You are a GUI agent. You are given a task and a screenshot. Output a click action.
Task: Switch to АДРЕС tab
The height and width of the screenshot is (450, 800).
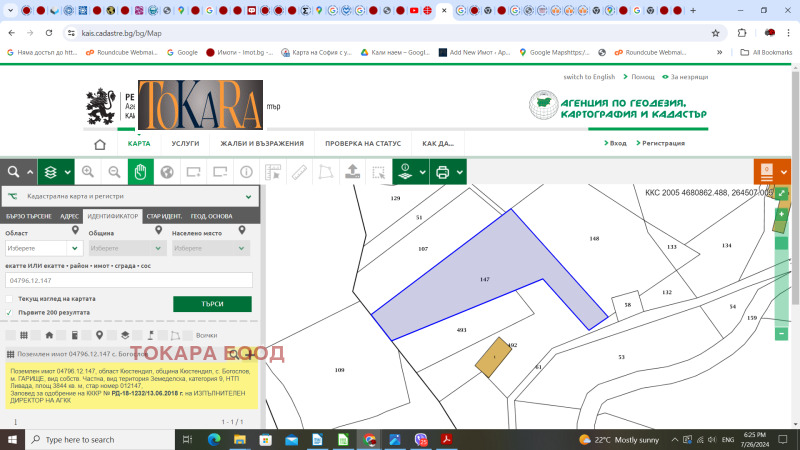69,216
